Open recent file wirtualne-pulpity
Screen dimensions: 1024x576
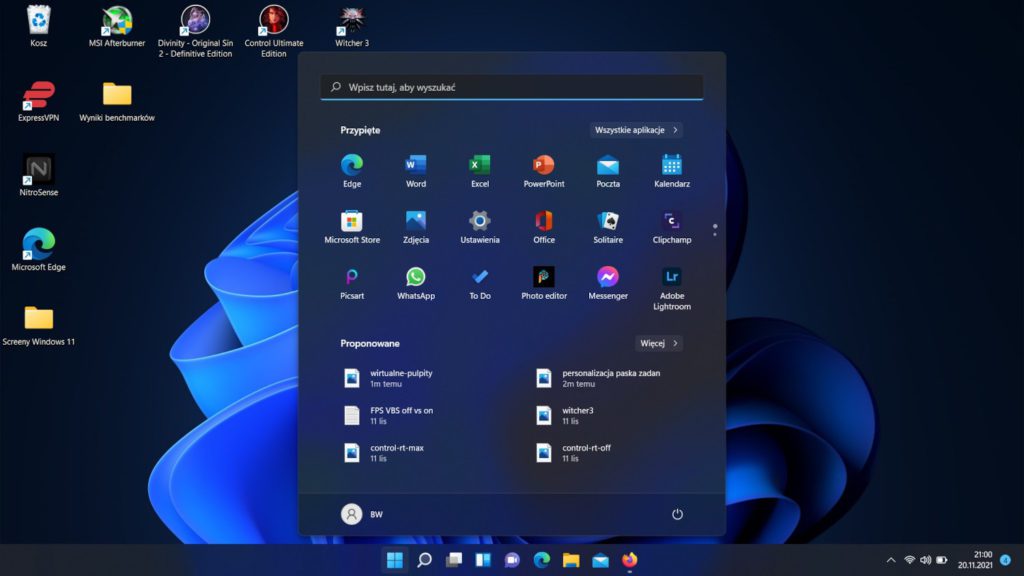tap(400, 377)
